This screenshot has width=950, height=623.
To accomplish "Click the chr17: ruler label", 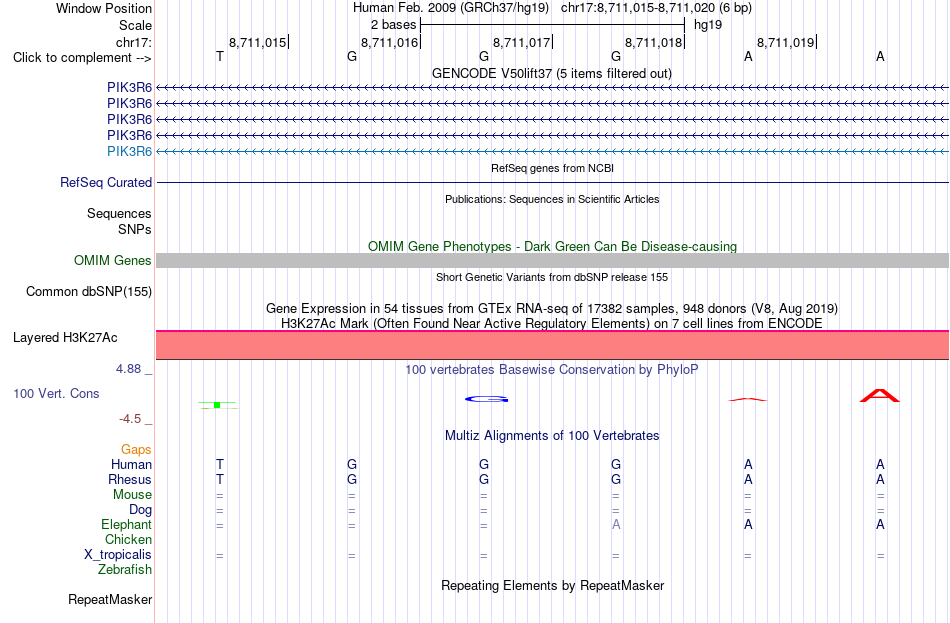I will [134, 42].
